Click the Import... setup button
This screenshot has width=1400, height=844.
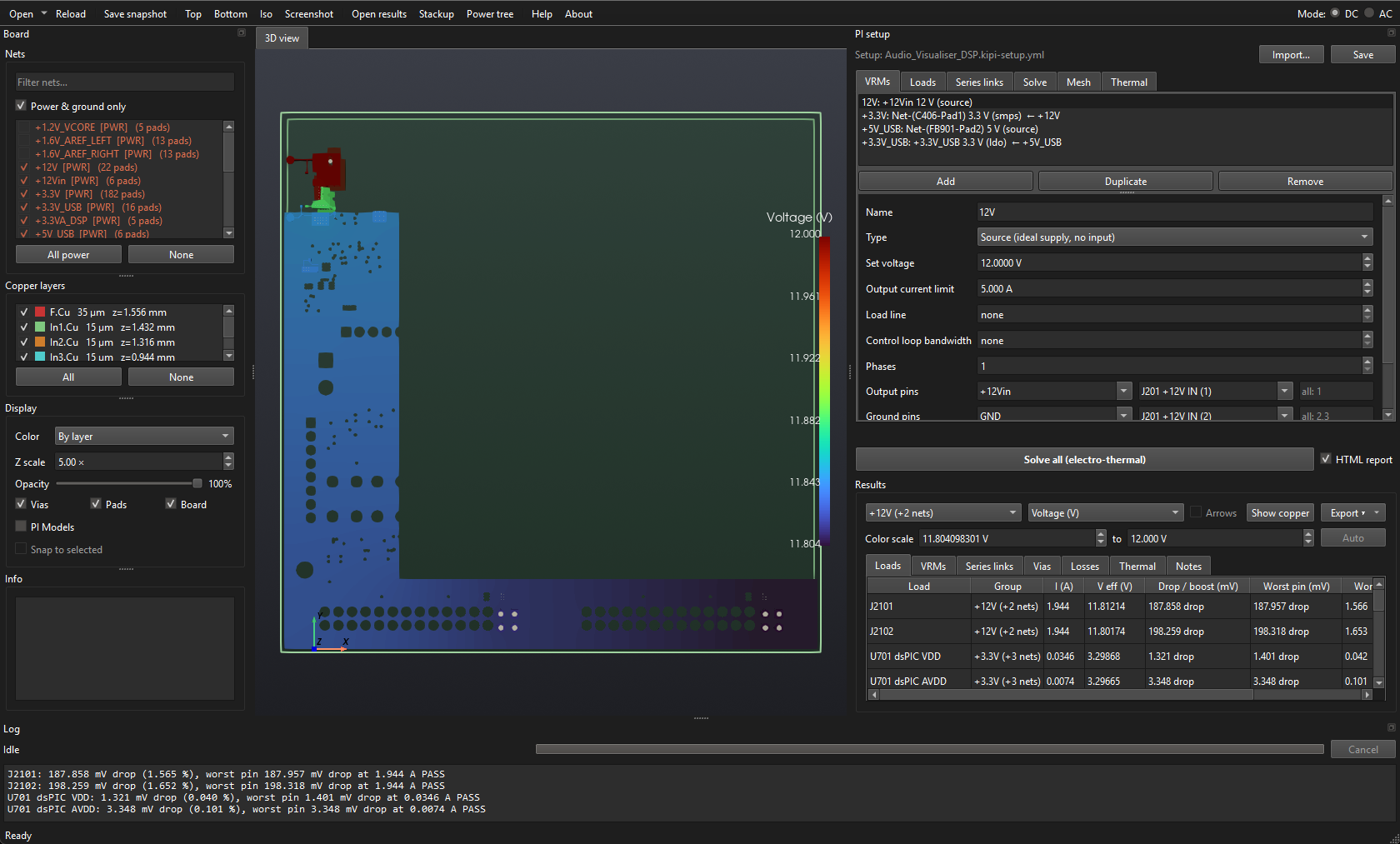coord(1291,55)
